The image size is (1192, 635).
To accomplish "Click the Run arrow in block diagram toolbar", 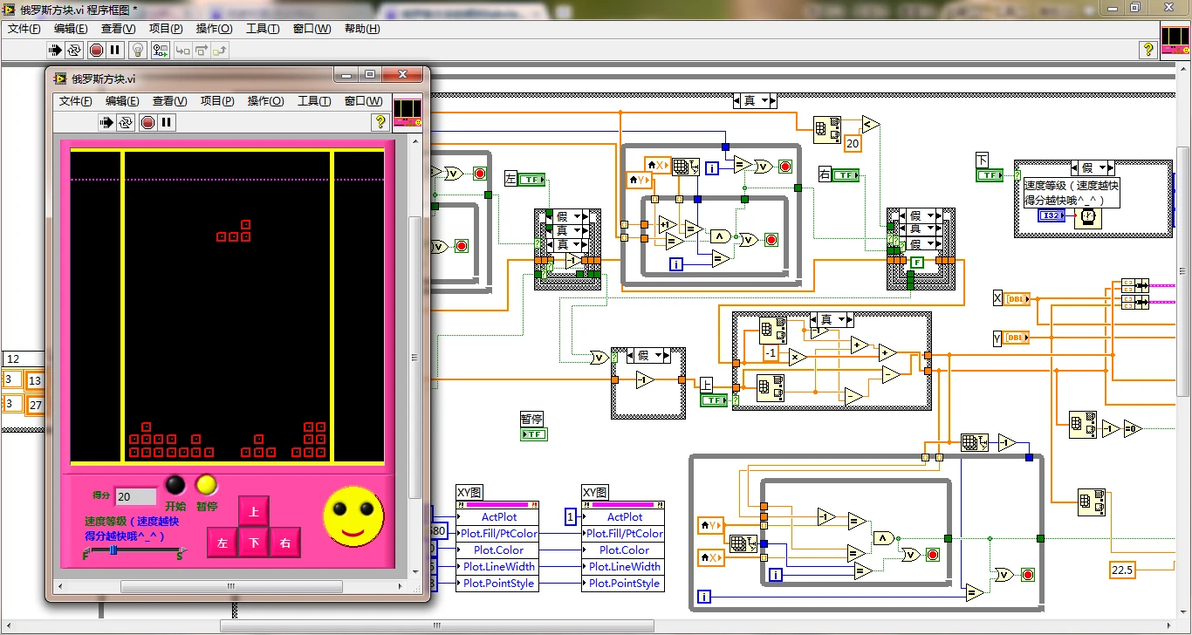I will tap(56, 50).
